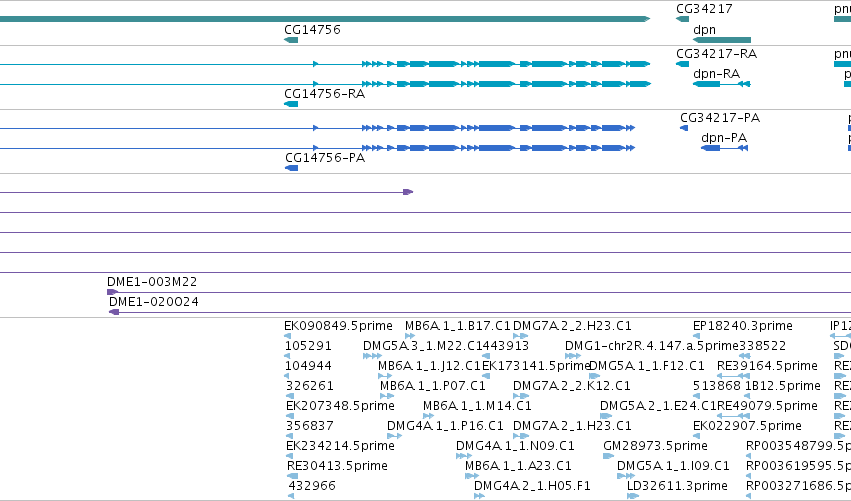Click the 105291 EST label

(x=308, y=346)
